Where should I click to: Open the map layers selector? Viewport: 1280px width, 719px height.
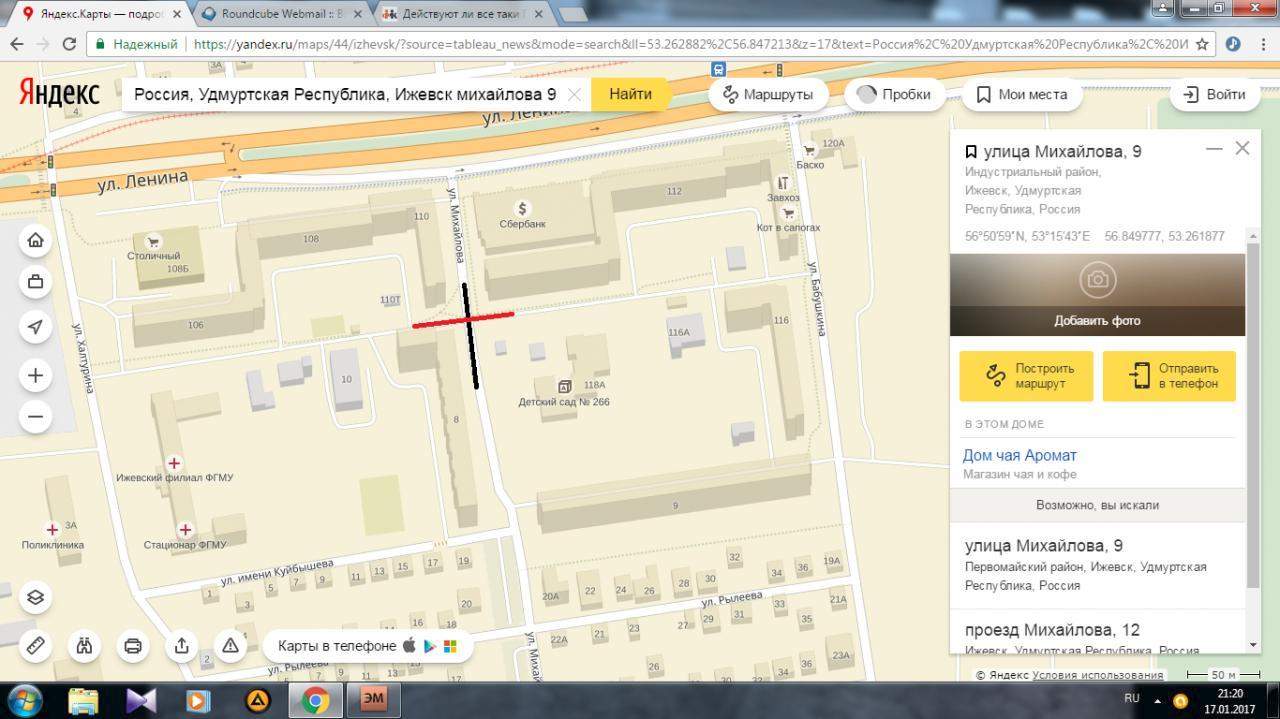[36, 597]
